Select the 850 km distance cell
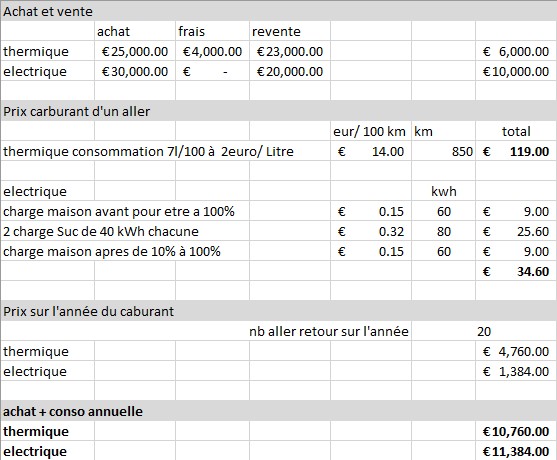This screenshot has height=460, width=557. tap(443, 152)
